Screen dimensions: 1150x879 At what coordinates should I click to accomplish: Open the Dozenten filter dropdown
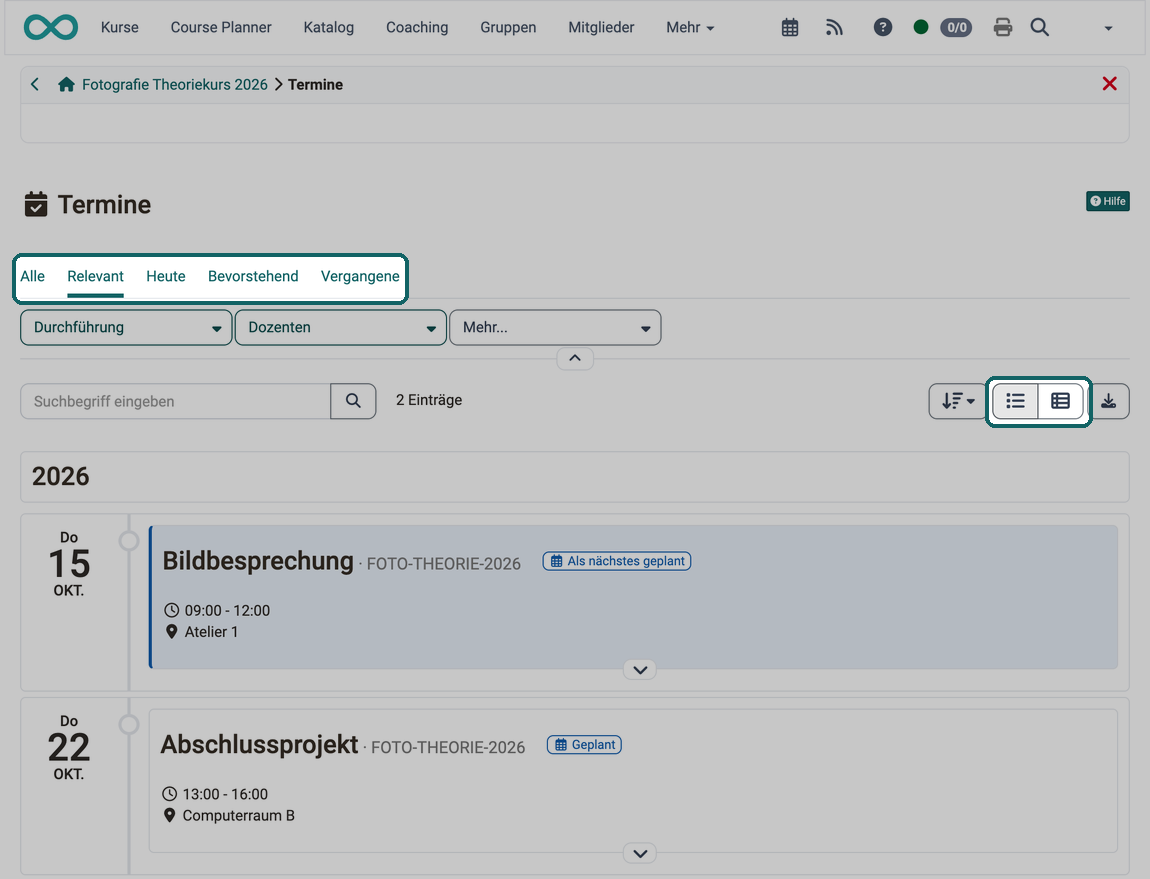[341, 327]
